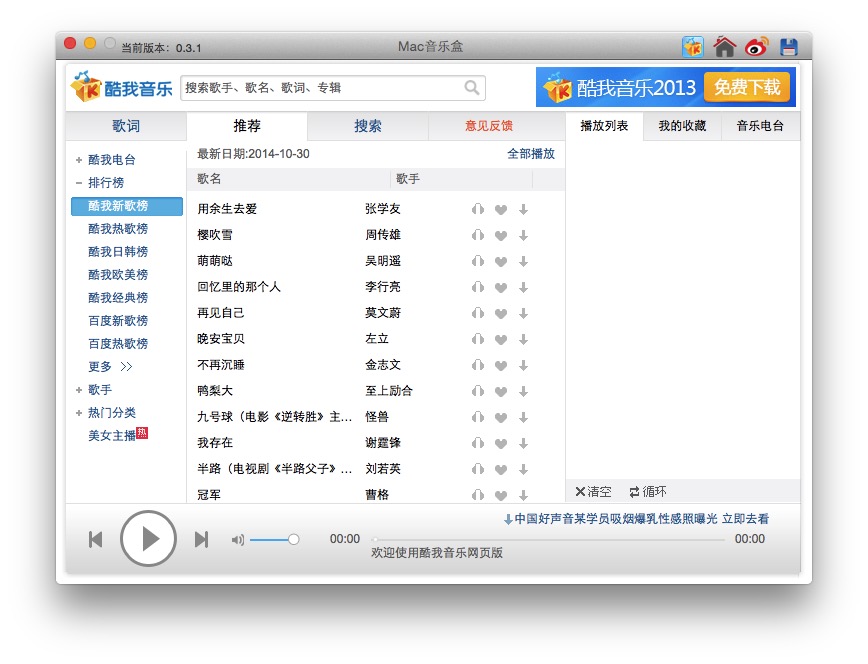Image resolution: width=868 pixels, height=664 pixels.
Task: Download the 九号球 song by 怪兽
Action: tap(523, 418)
